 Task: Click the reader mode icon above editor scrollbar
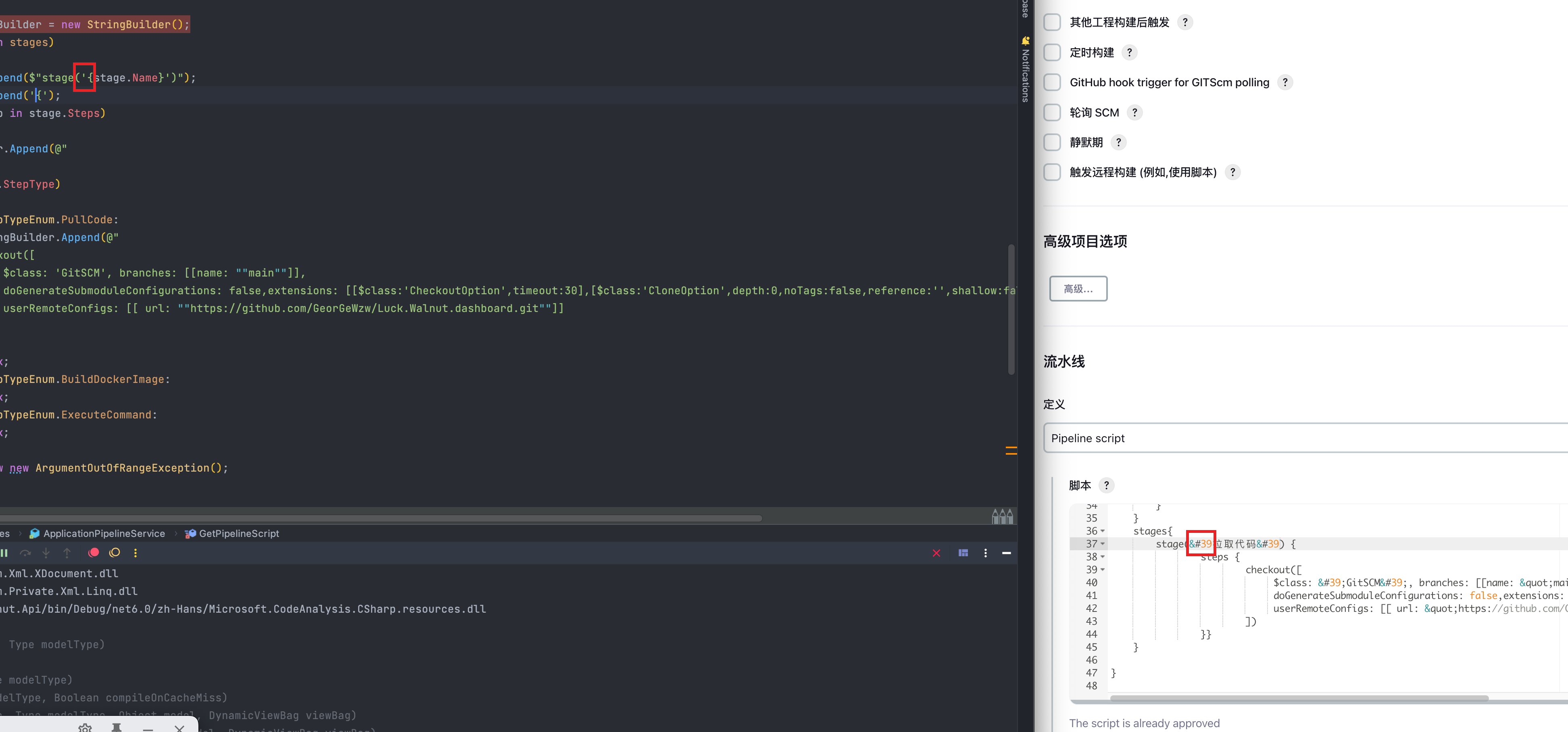1003,517
